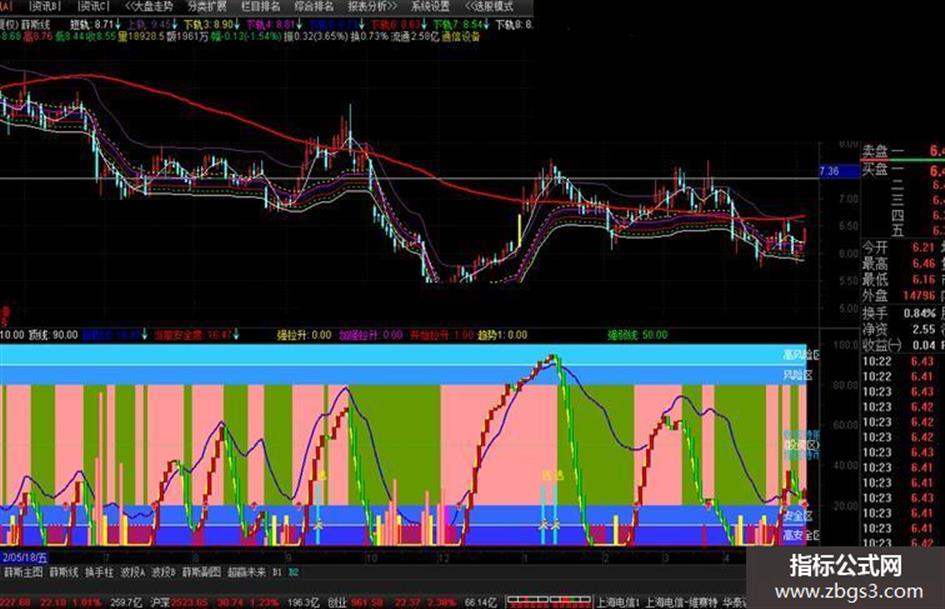The image size is (945, 609).
Task: Click down arrow beside blue sub-indicator value 19.47
Action: [145, 335]
